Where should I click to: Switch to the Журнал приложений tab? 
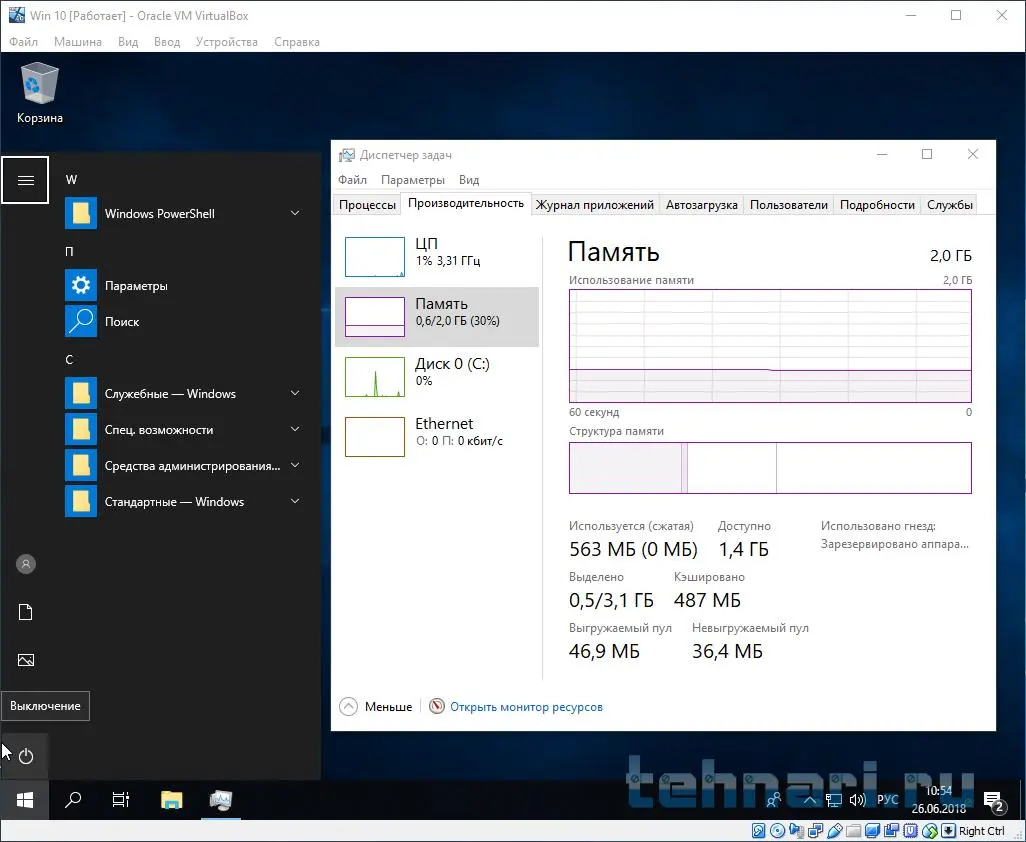[594, 205]
